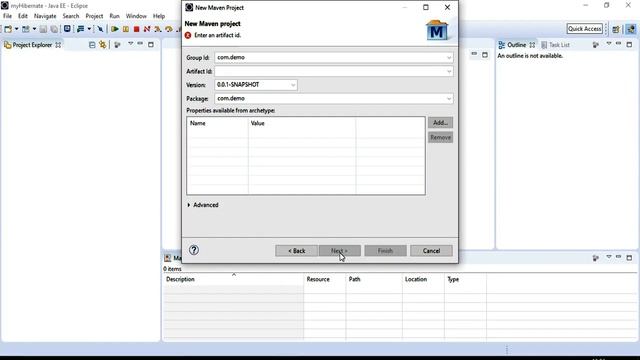Viewport: 640px width, 360px height.
Task: Open Project Explorer View Menu triangle
Action: click(131, 44)
